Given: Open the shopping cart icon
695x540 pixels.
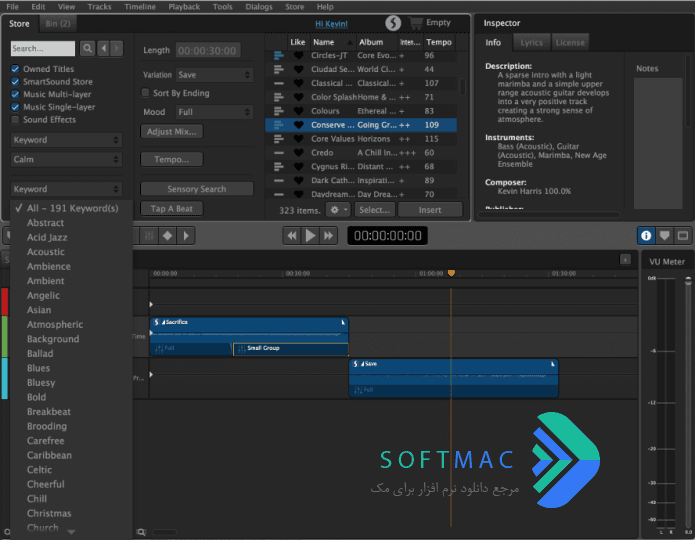Looking at the screenshot, I should tap(416, 22).
